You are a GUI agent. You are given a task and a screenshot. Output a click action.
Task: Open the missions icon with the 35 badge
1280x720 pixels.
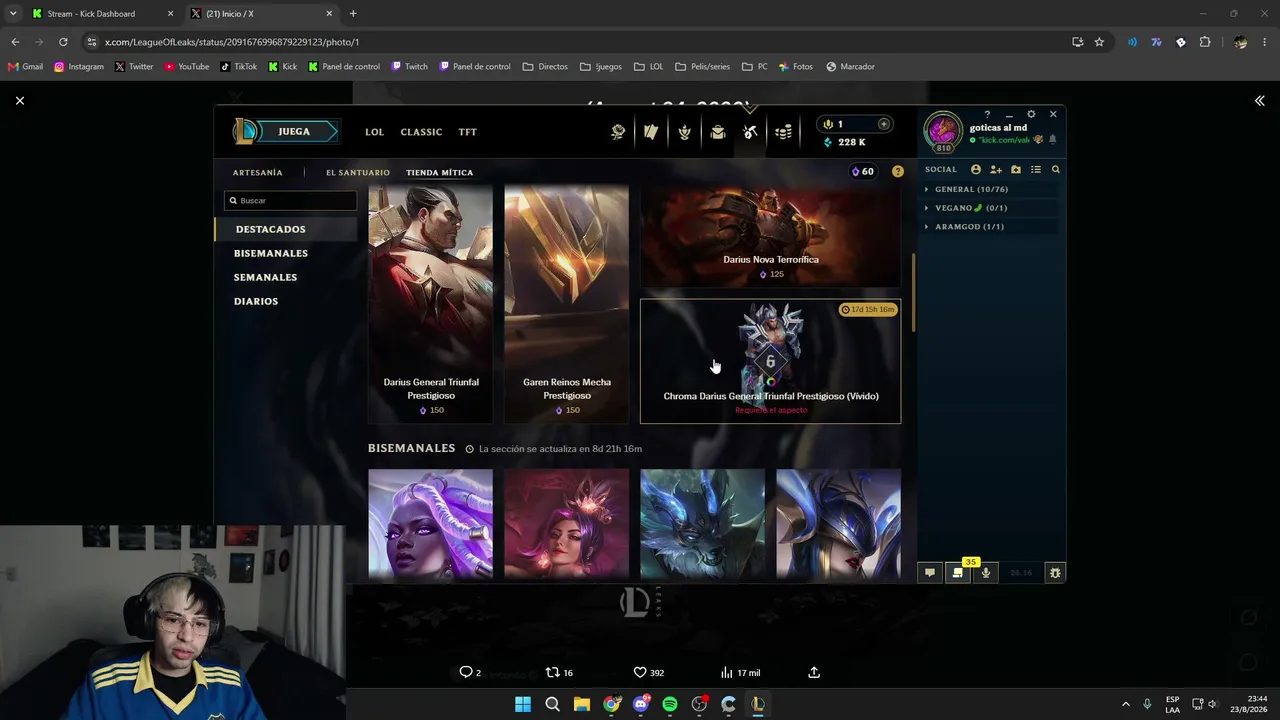[958, 573]
